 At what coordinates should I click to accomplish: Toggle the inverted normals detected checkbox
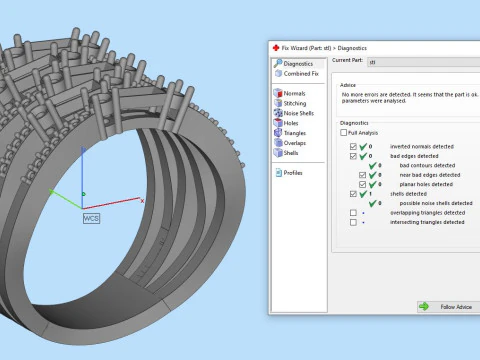pyautogui.click(x=353, y=147)
